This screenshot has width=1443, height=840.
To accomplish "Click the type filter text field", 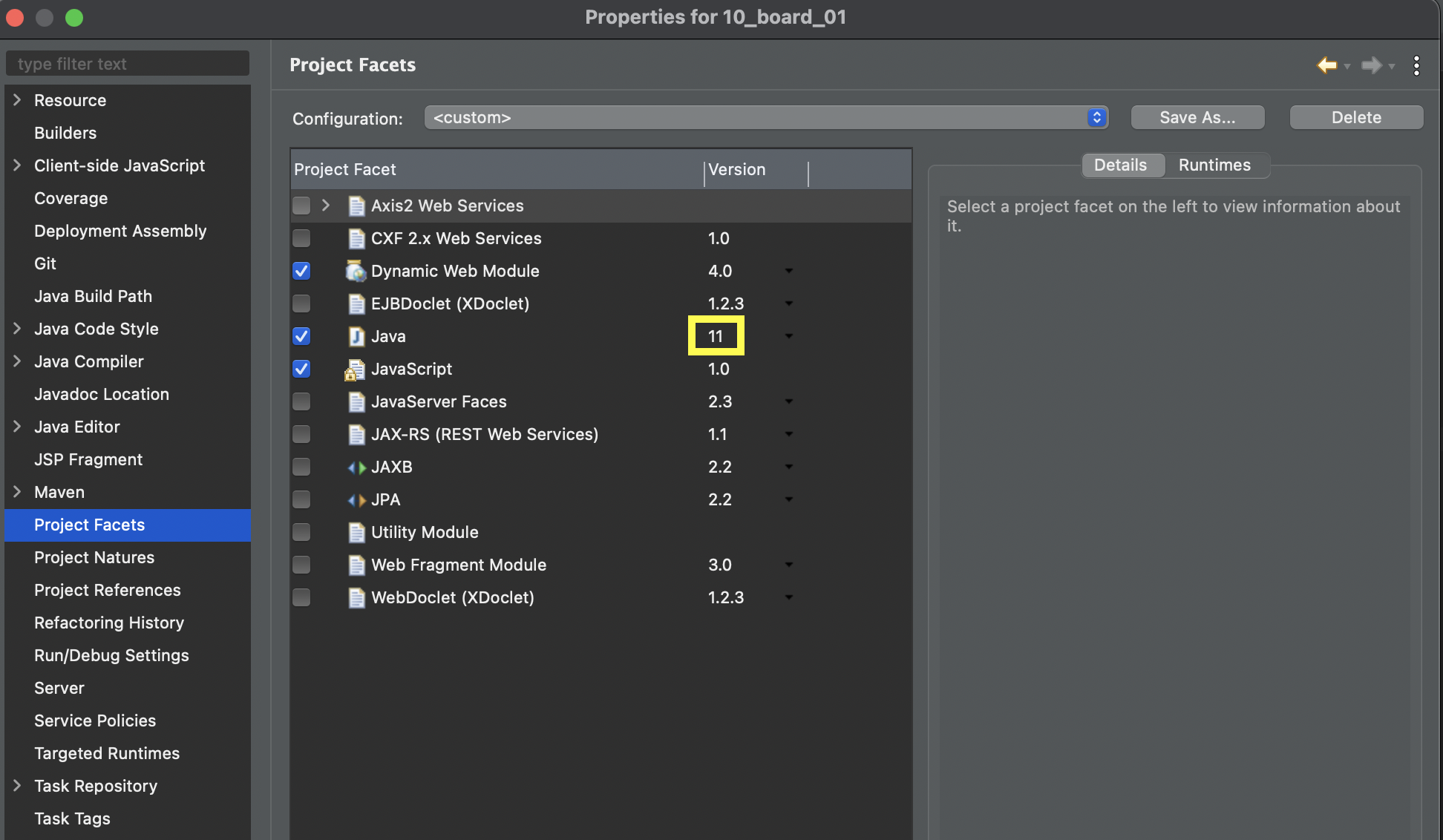I will pyautogui.click(x=128, y=64).
